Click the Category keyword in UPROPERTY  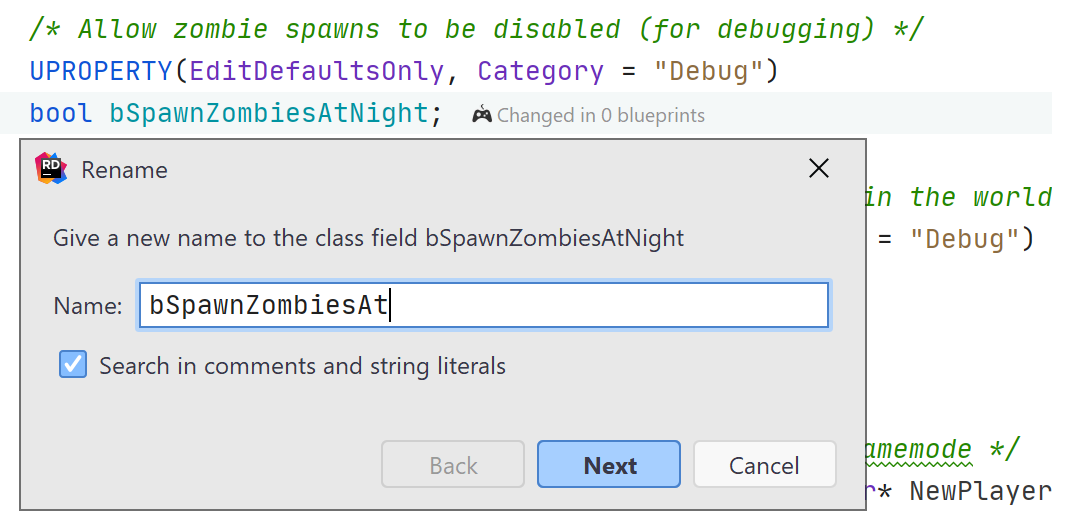[540, 71]
